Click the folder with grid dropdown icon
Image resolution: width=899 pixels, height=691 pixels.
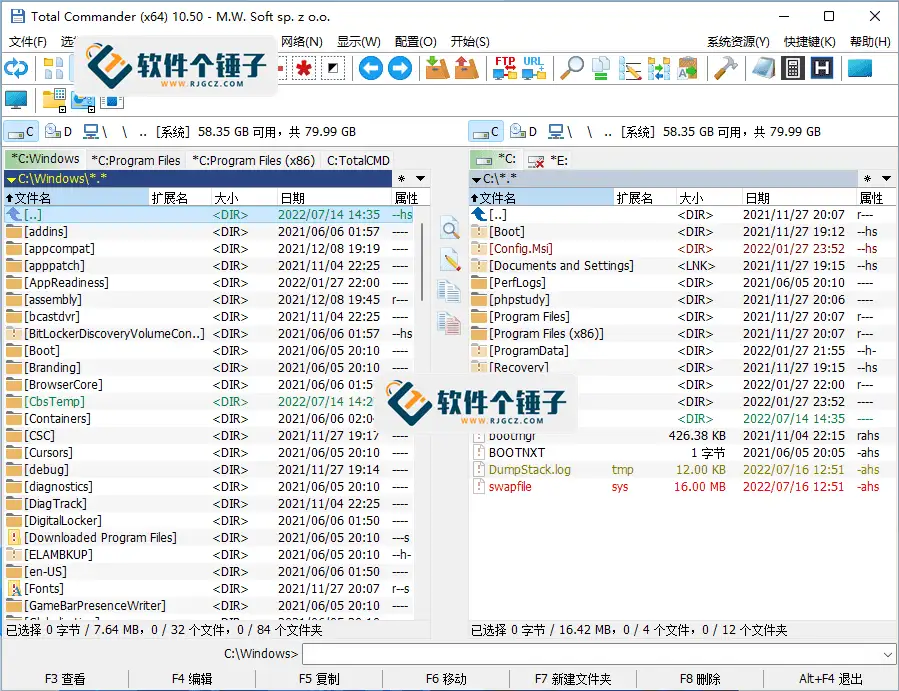point(54,100)
